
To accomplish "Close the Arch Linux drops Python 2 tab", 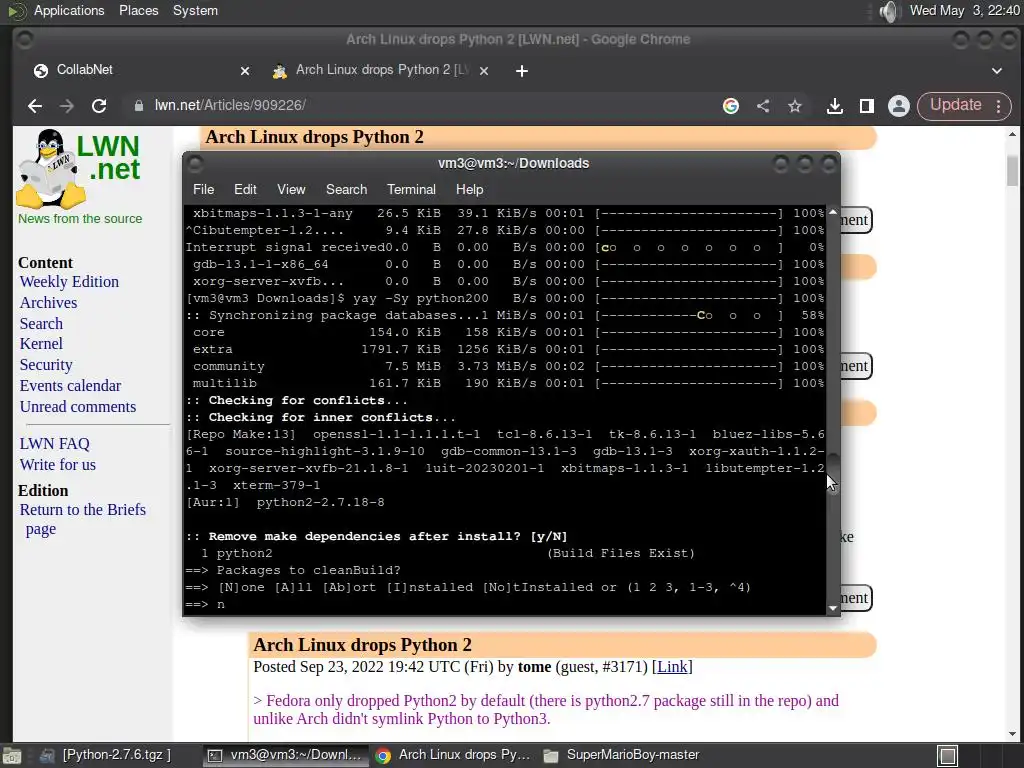I will click(484, 71).
